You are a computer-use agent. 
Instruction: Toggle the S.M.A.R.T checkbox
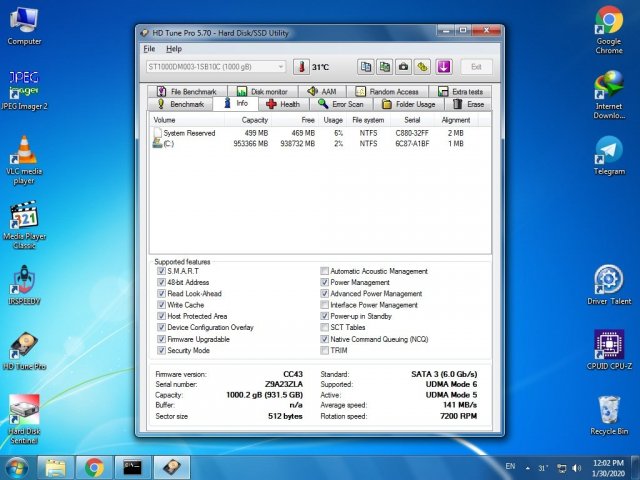[x=162, y=271]
